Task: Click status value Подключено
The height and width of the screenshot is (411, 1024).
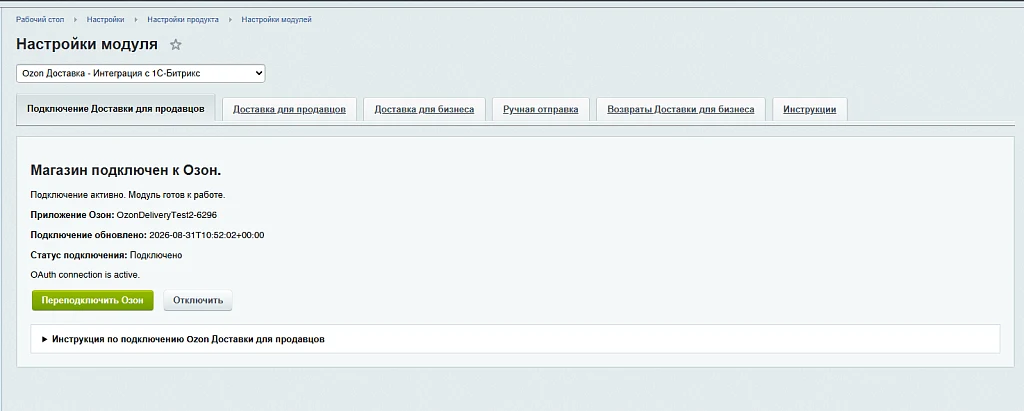Action: [x=155, y=255]
